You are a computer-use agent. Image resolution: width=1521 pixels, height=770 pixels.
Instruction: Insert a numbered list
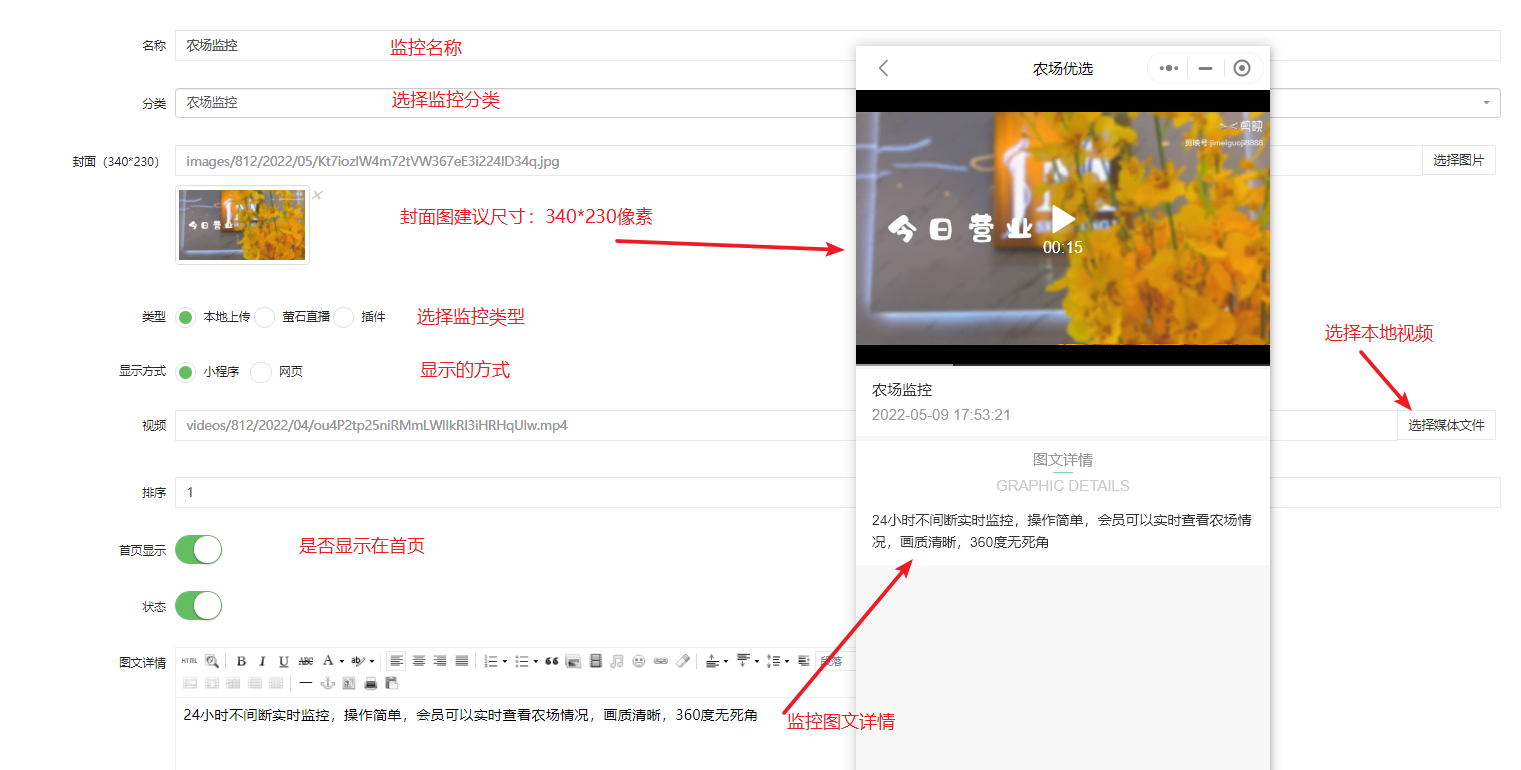[491, 661]
